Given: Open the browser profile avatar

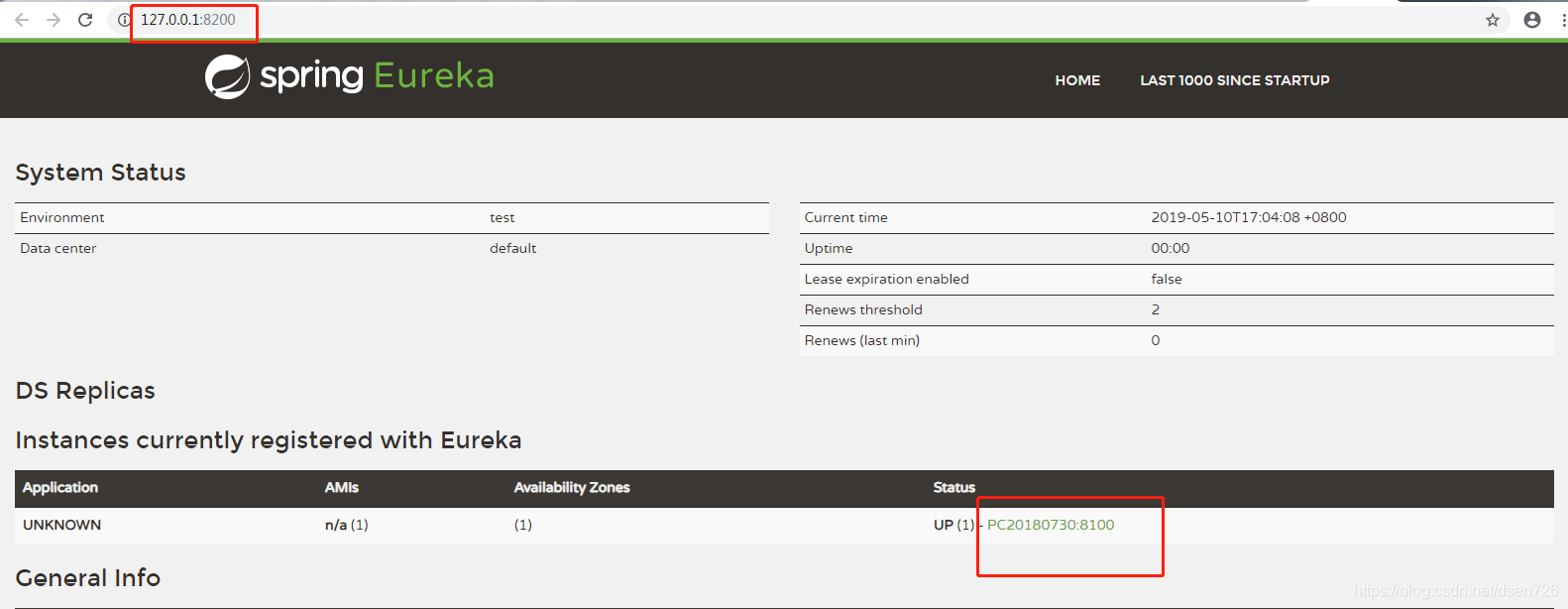Looking at the screenshot, I should tap(1532, 20).
